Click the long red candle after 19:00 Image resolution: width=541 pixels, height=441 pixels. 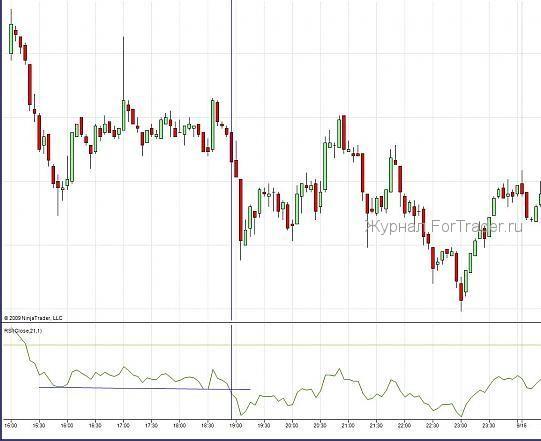[241, 210]
